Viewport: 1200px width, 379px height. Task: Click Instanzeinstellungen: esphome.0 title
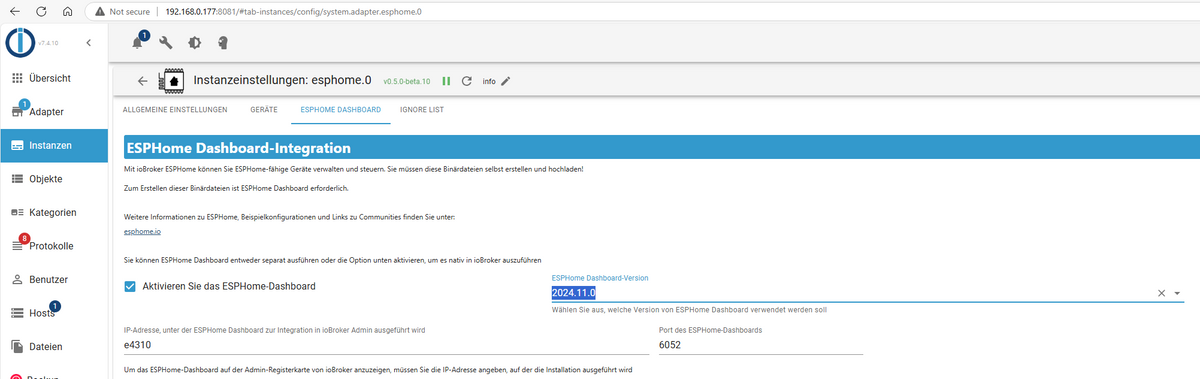283,80
